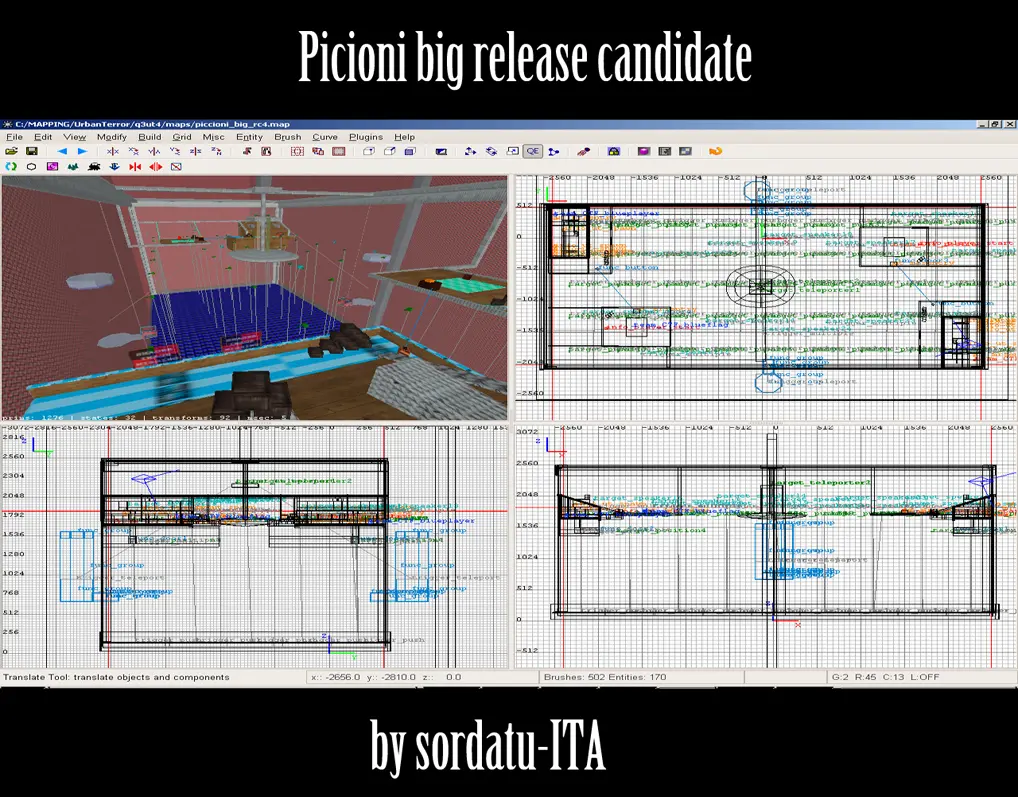Open the Help menu

[404, 137]
